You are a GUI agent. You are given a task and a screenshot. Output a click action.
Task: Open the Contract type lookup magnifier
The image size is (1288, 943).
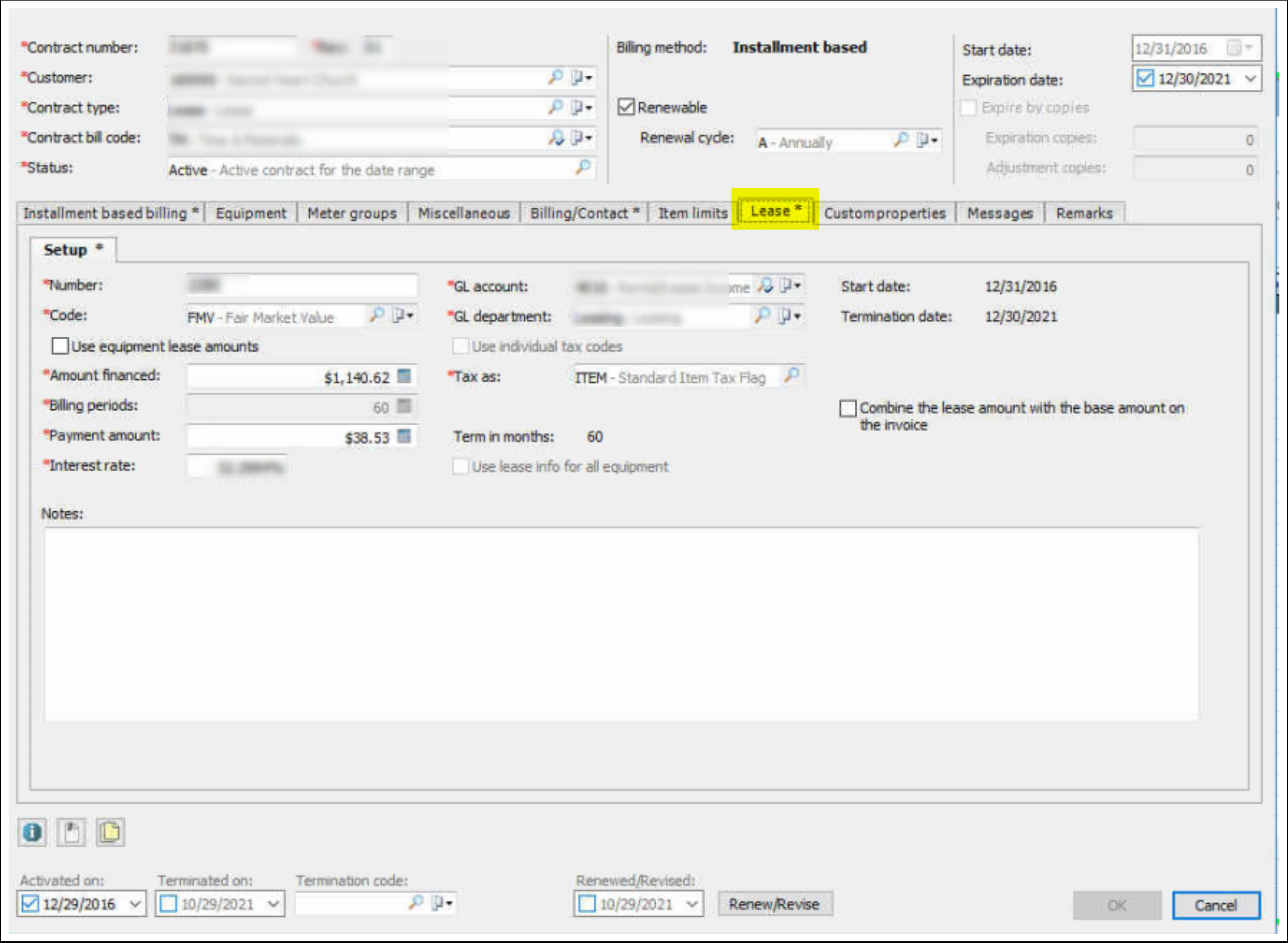click(x=555, y=107)
